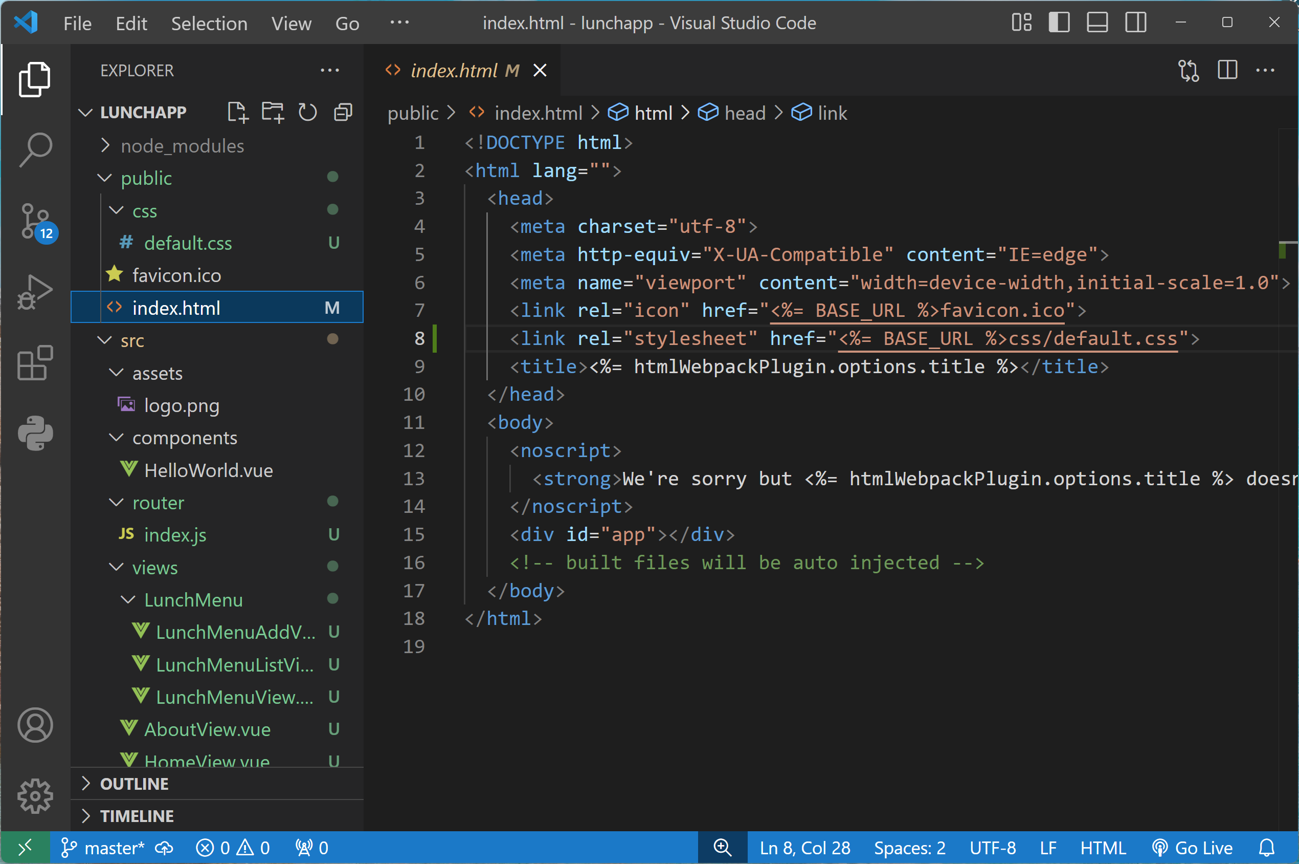Open the Selection menu

coord(209,23)
